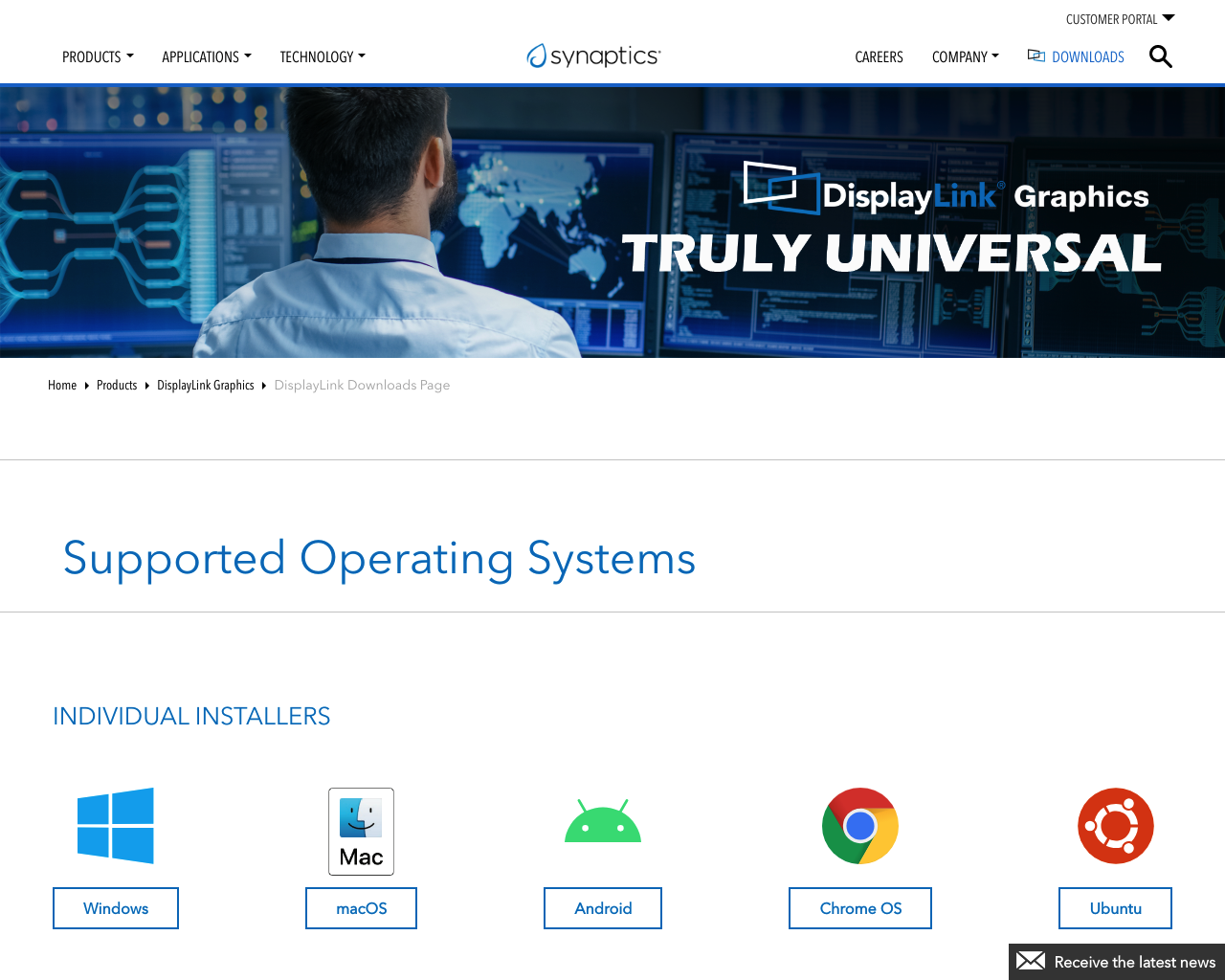Click the Mac Finder icon

361,832
